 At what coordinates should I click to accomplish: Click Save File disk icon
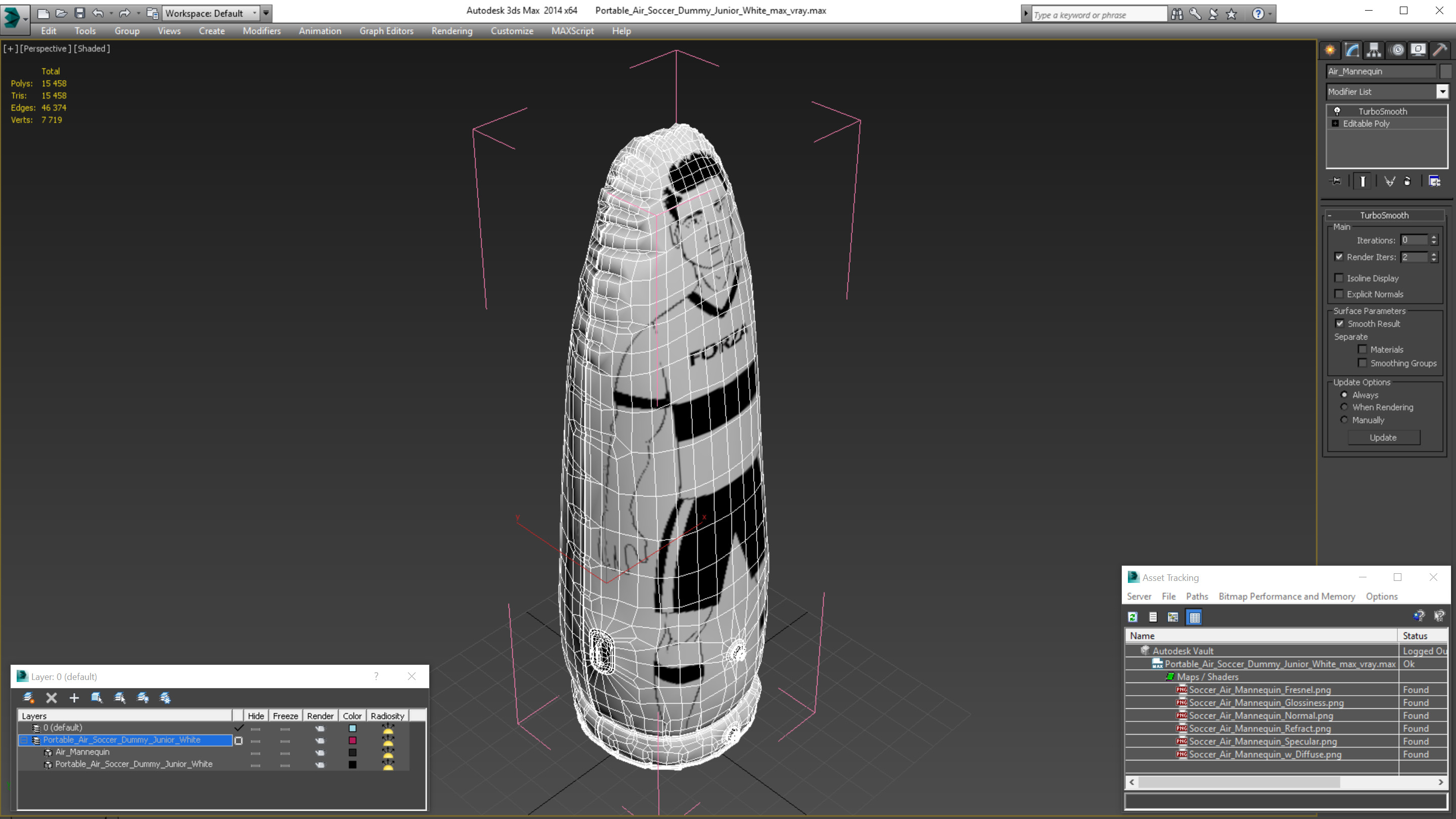pos(80,13)
